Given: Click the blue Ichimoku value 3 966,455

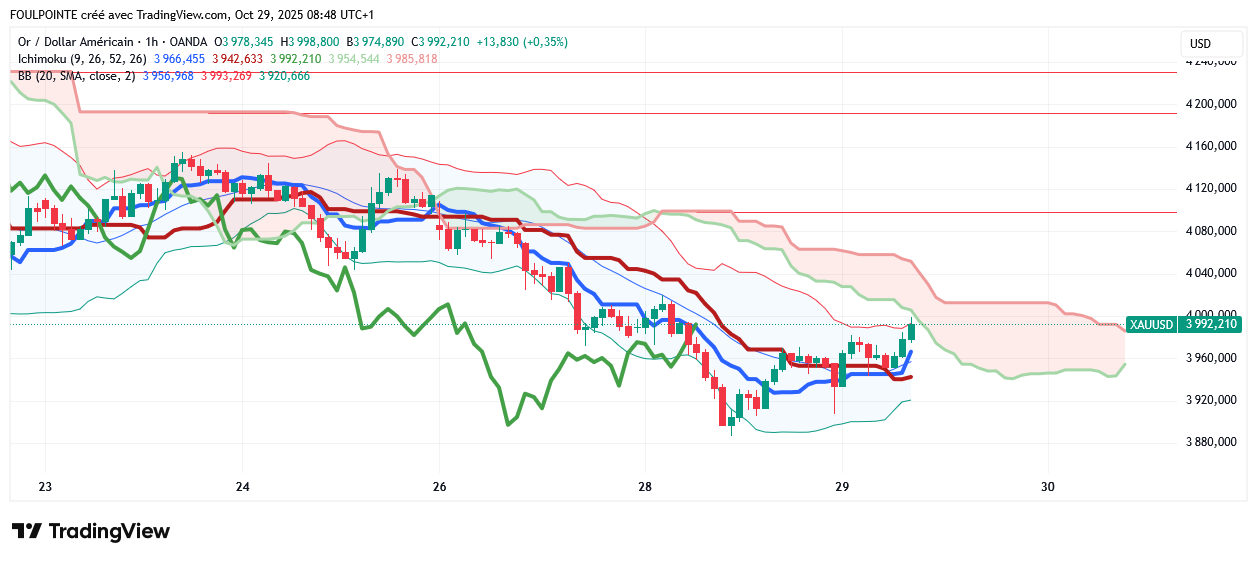Looking at the screenshot, I should pyautogui.click(x=179, y=59).
